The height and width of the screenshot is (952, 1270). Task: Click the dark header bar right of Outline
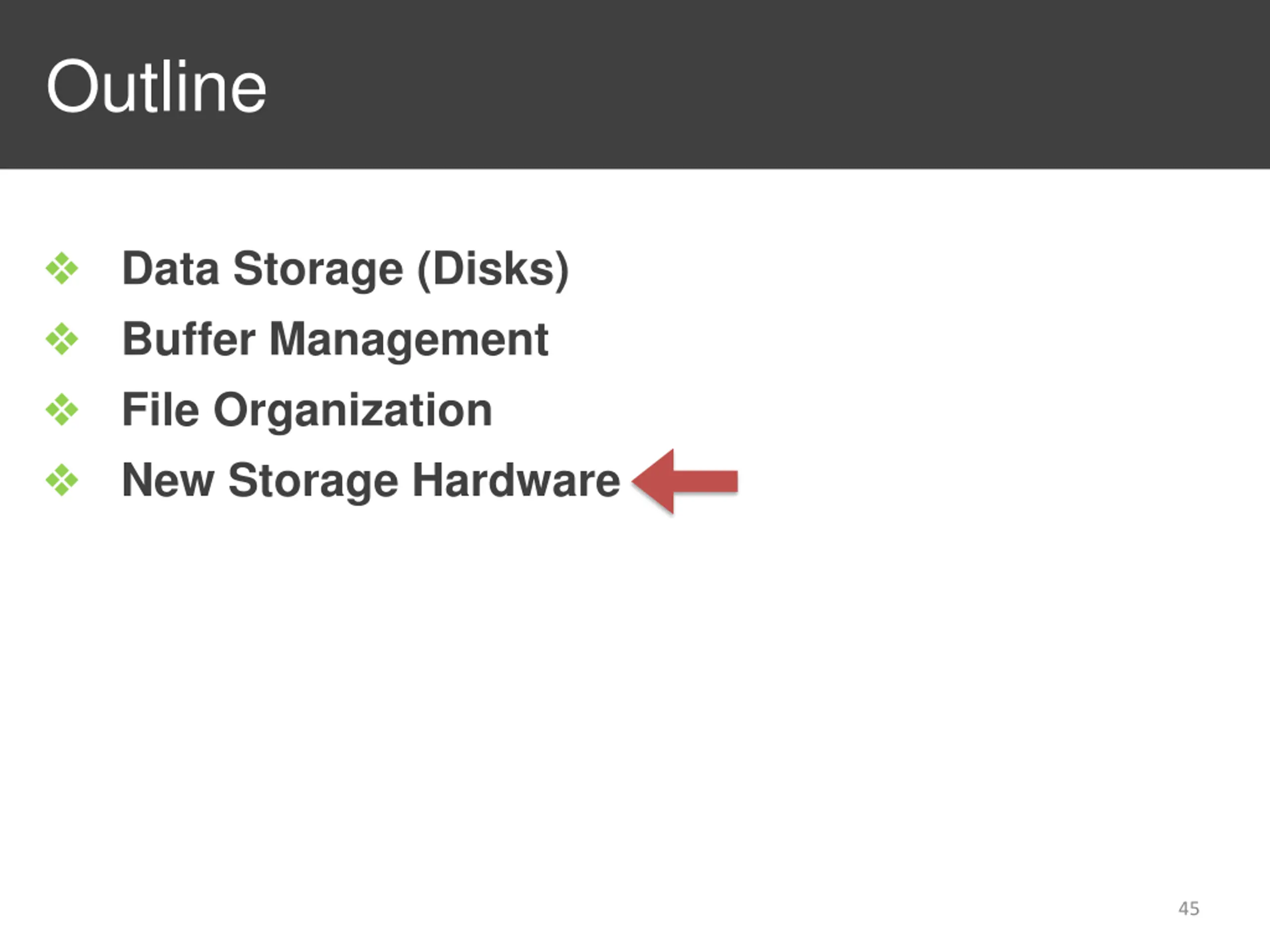pyautogui.click(x=763, y=84)
